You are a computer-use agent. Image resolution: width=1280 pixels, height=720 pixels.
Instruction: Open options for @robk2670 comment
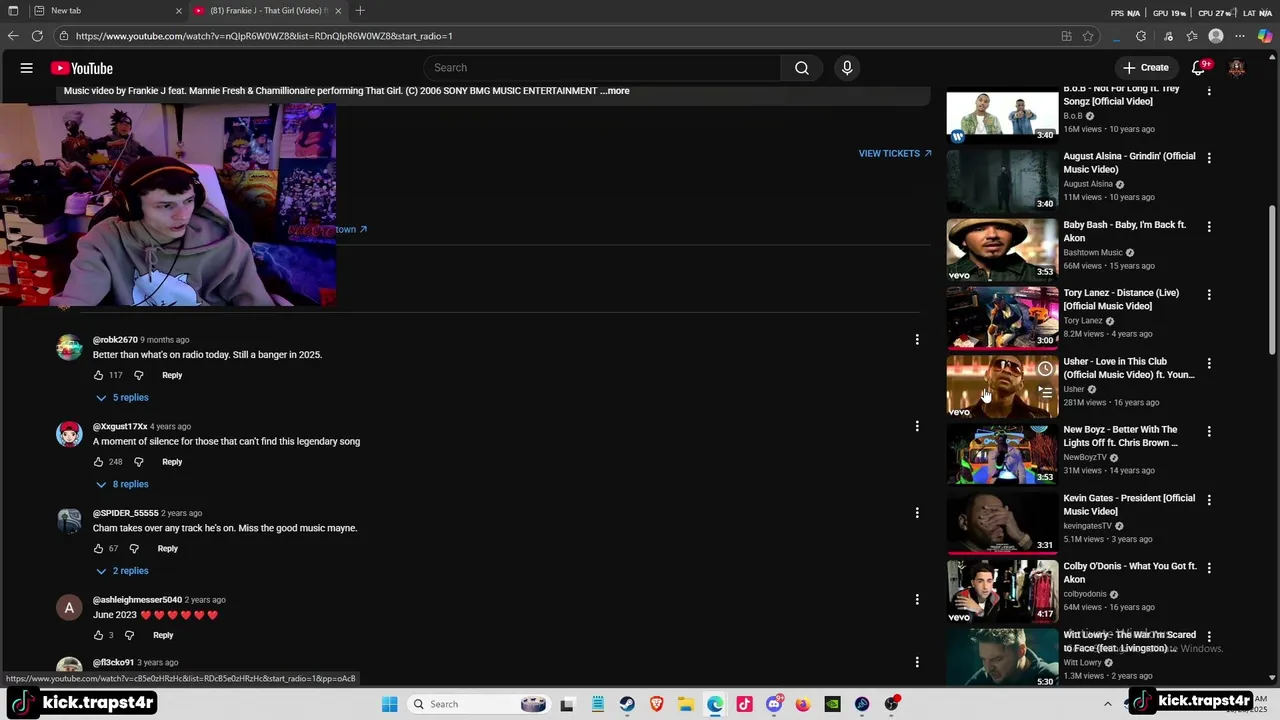click(x=917, y=340)
